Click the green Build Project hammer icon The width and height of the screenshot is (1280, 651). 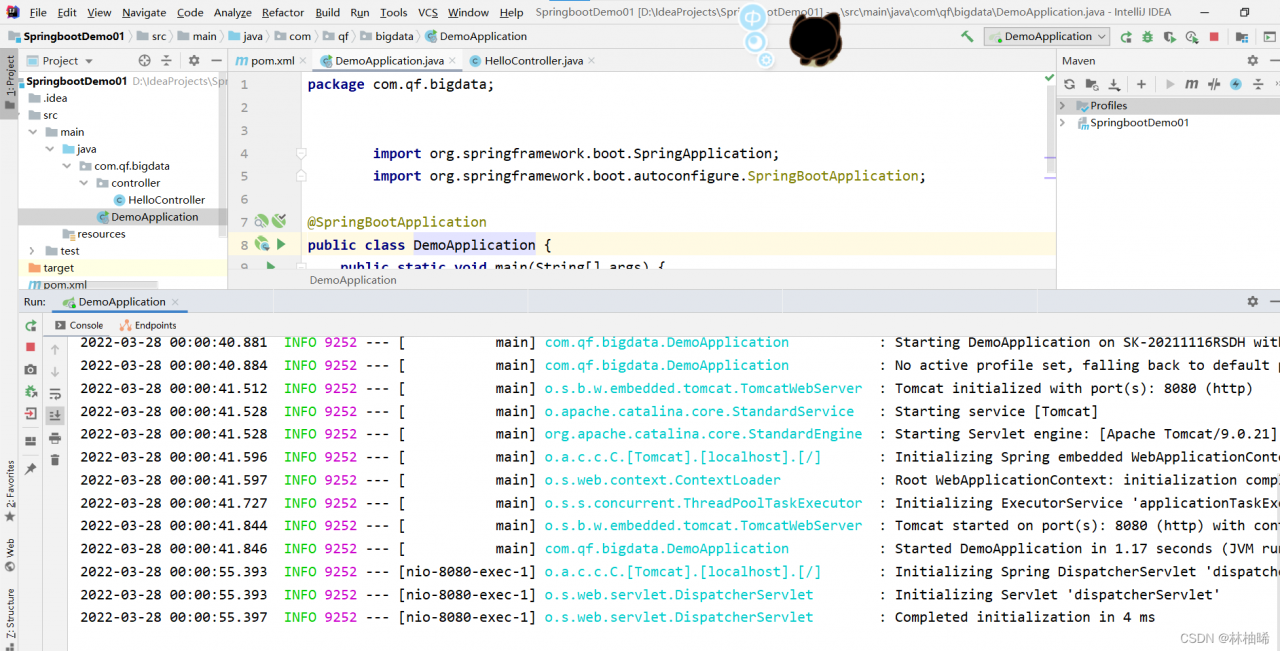click(x=967, y=36)
